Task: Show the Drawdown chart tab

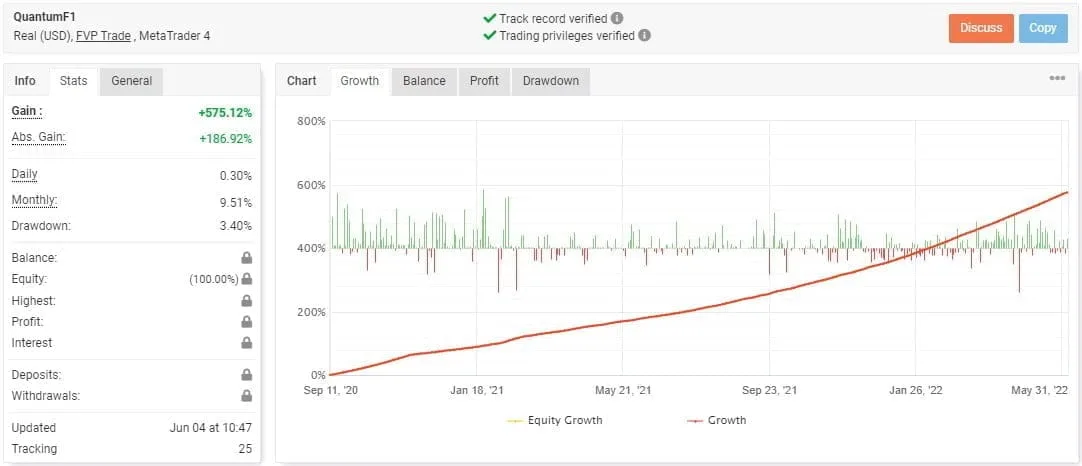Action: click(551, 81)
